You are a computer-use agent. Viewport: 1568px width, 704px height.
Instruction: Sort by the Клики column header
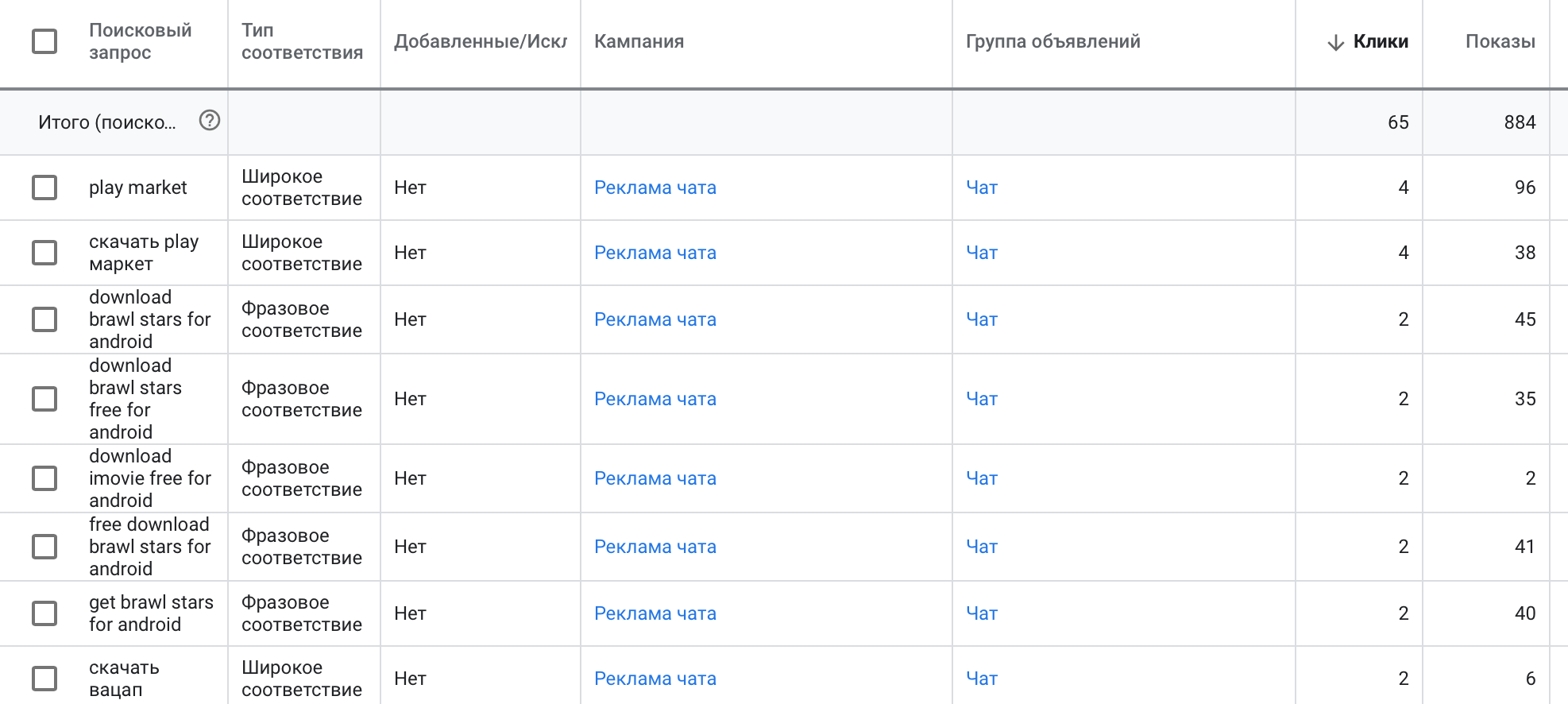click(x=1381, y=41)
